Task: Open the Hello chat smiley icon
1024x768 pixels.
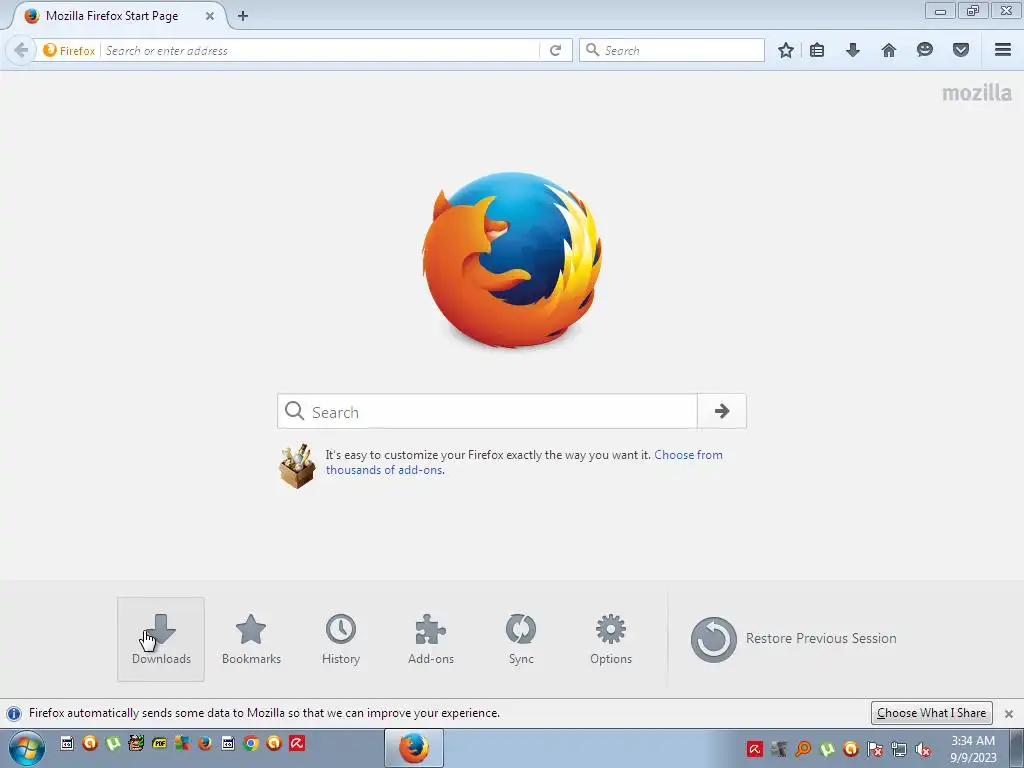Action: (925, 50)
